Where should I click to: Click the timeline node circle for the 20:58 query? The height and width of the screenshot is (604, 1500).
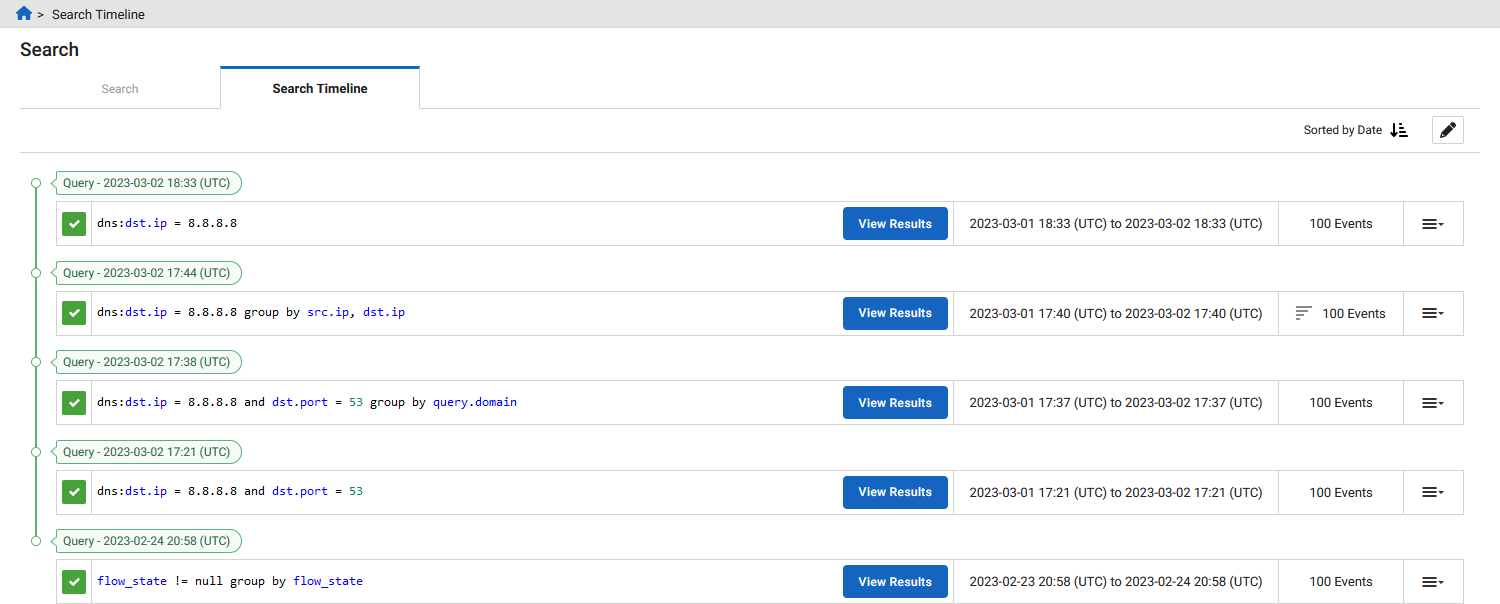click(x=36, y=540)
